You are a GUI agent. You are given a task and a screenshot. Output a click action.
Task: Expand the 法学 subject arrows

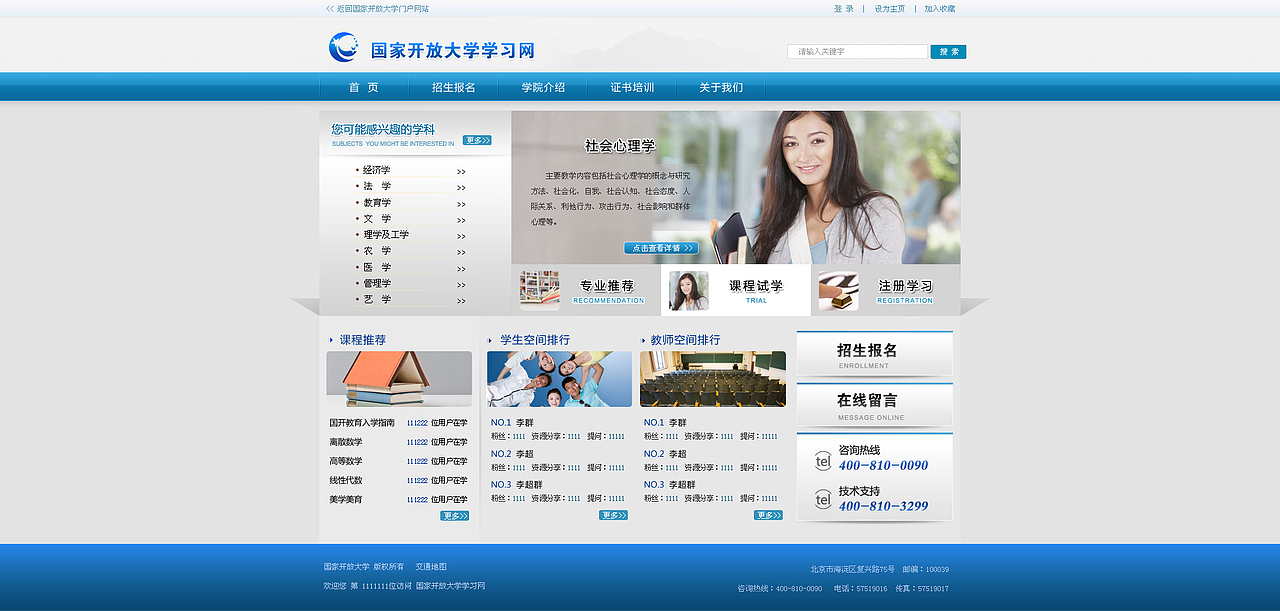[461, 187]
